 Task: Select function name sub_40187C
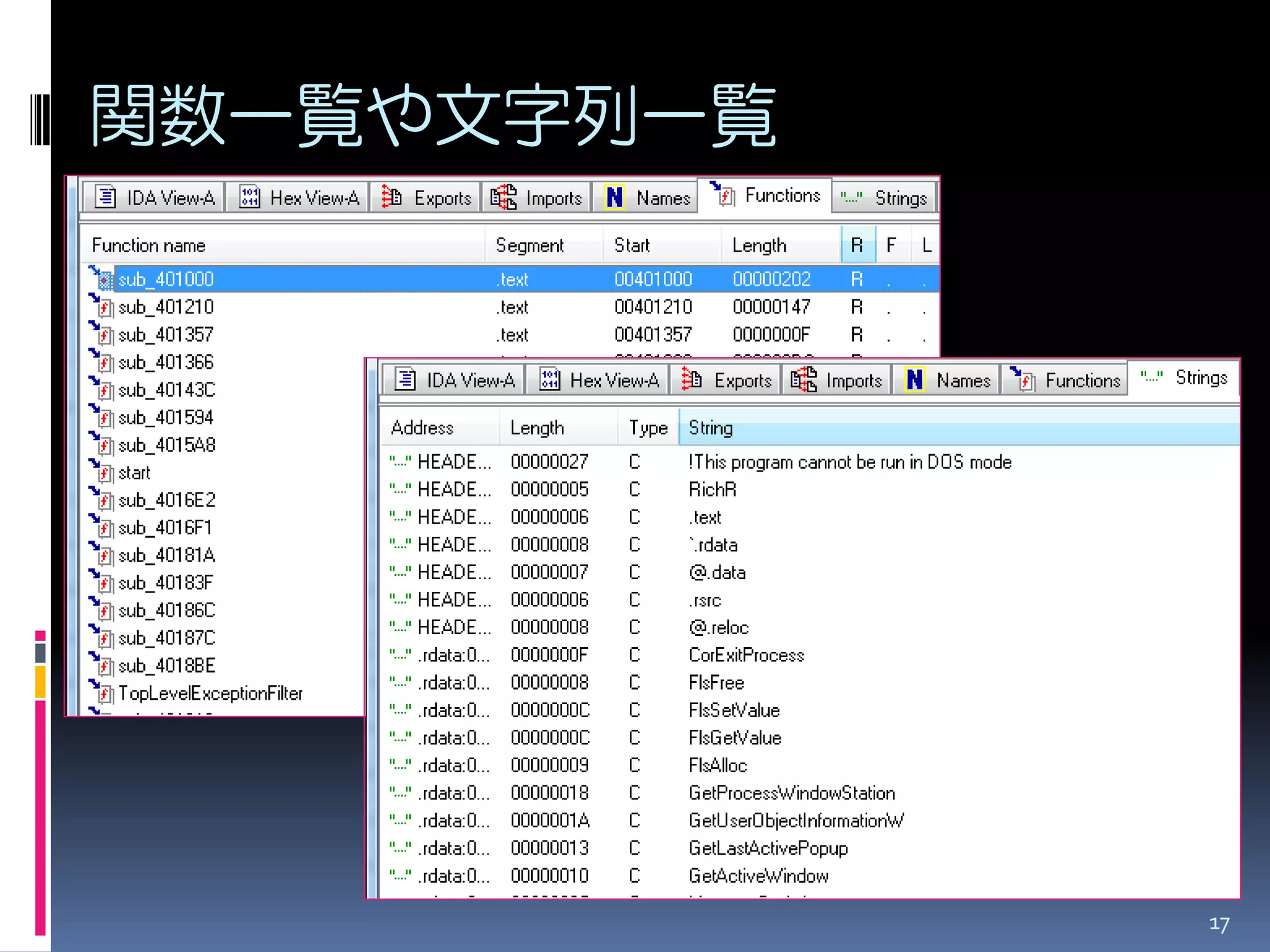[x=167, y=638]
